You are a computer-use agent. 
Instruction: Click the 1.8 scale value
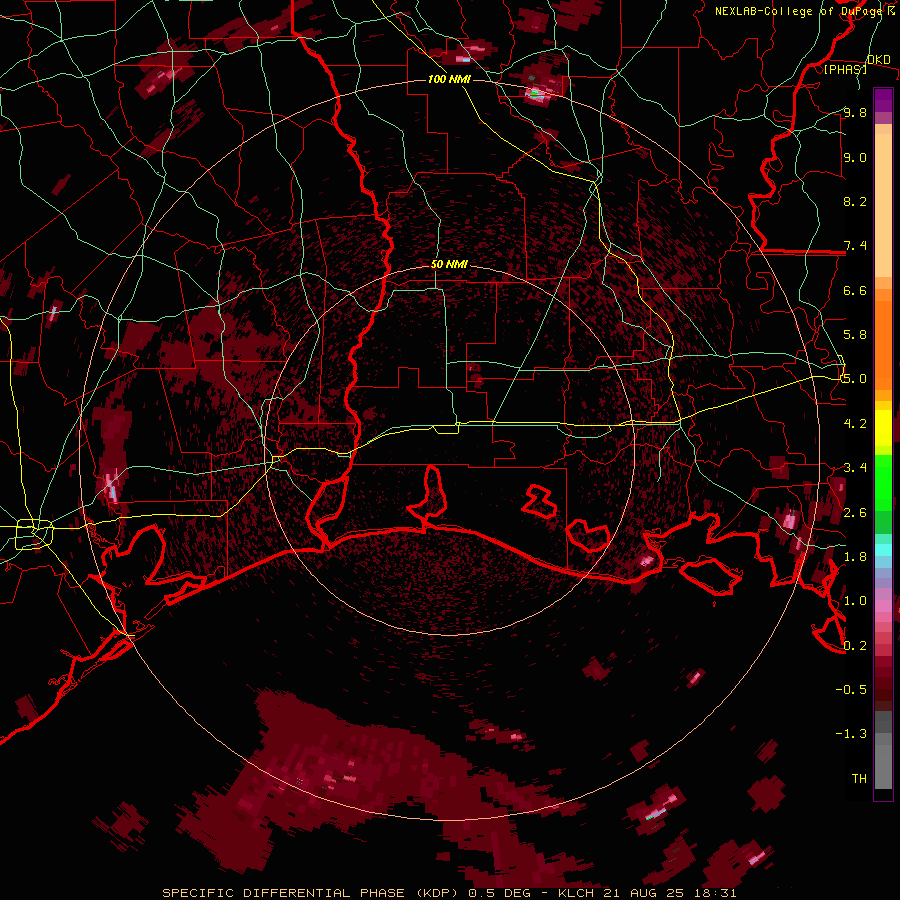tap(855, 557)
